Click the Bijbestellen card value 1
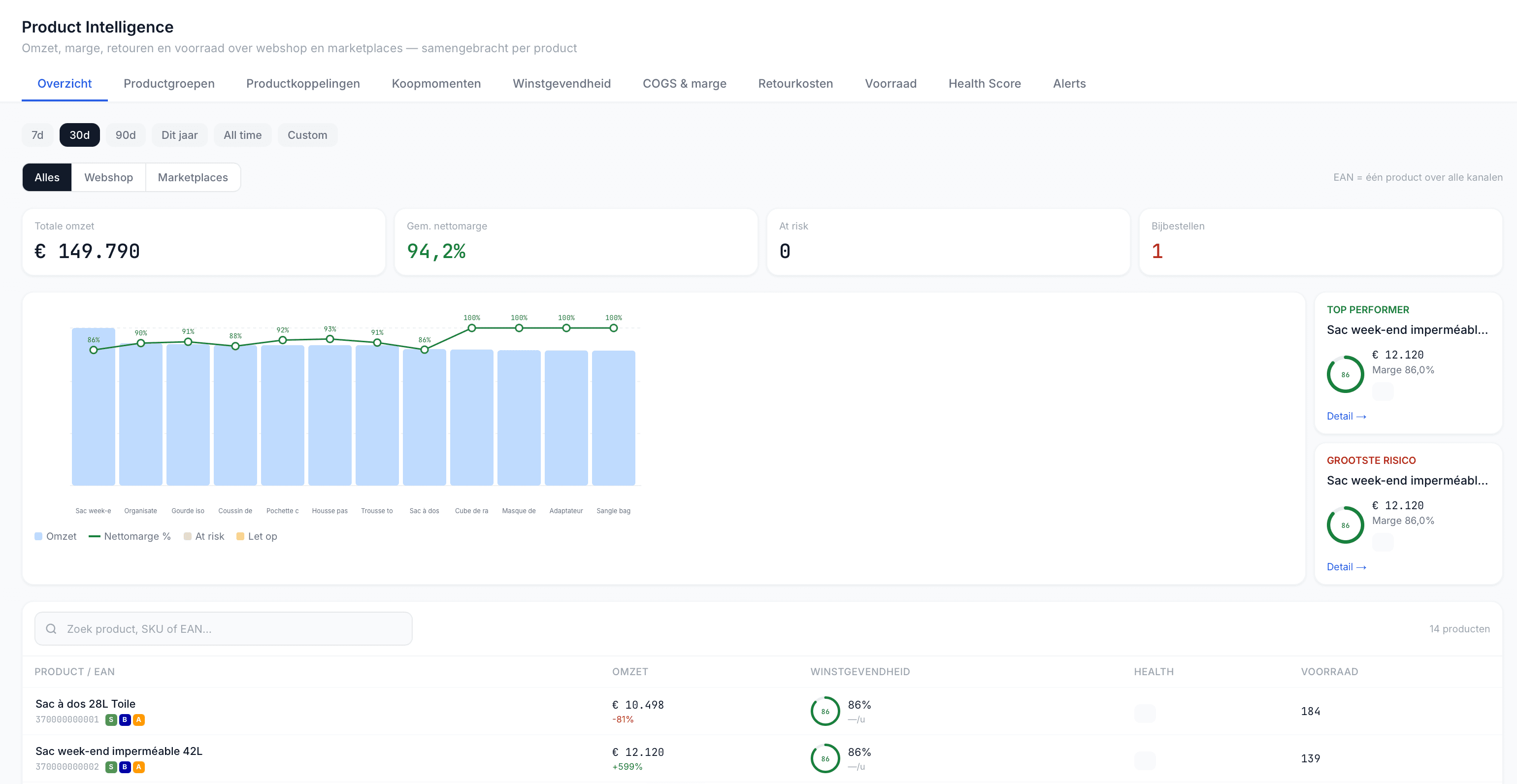Screen dimensions: 1517x784 click(1157, 252)
